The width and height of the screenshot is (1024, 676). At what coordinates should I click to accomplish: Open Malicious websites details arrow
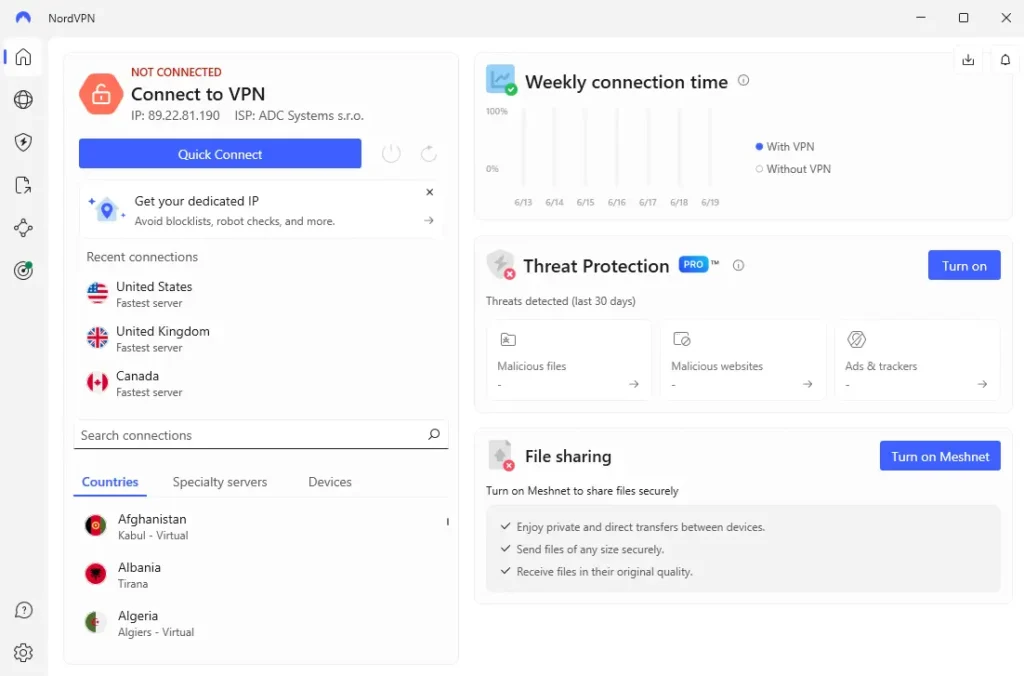click(808, 384)
